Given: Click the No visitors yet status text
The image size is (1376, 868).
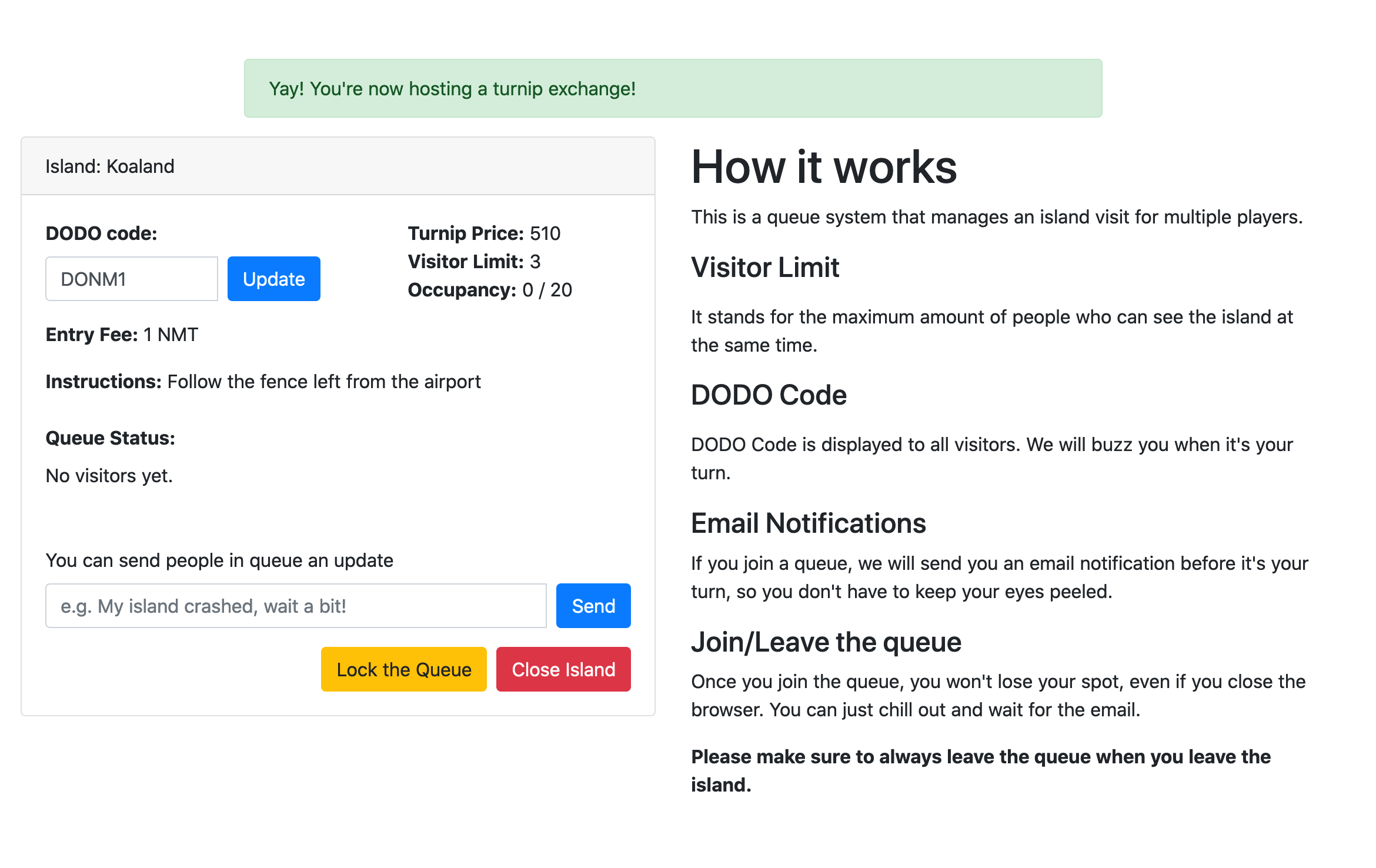Looking at the screenshot, I should coord(109,476).
